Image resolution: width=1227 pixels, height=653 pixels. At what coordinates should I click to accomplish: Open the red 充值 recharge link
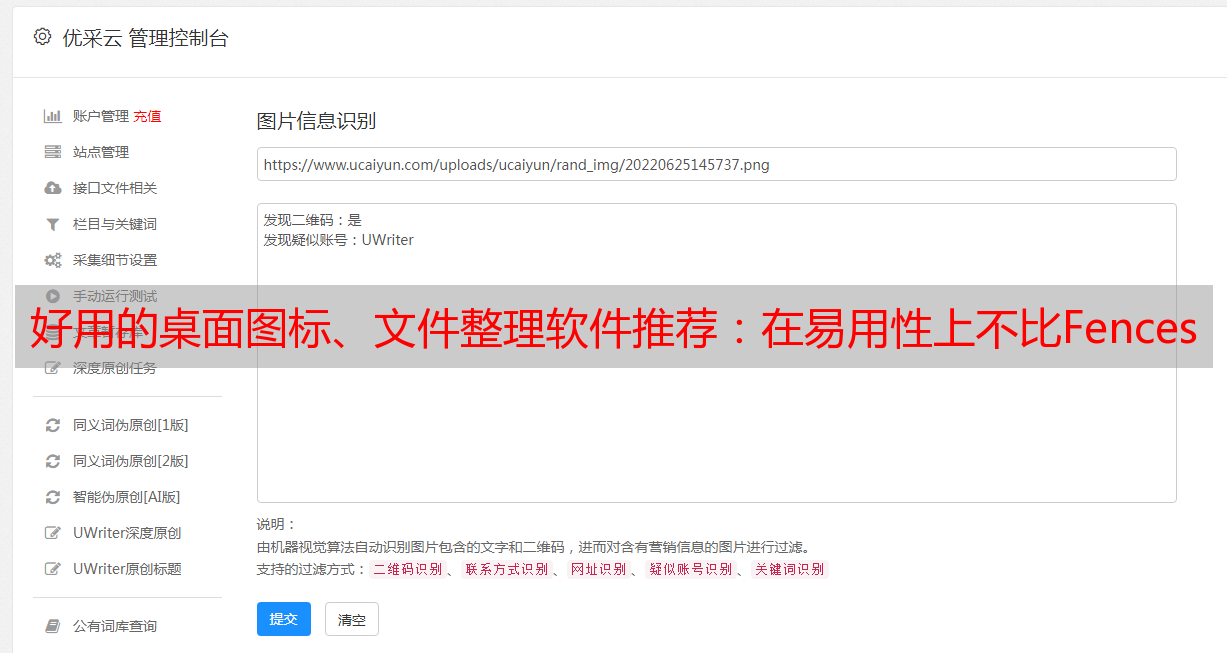click(x=147, y=116)
